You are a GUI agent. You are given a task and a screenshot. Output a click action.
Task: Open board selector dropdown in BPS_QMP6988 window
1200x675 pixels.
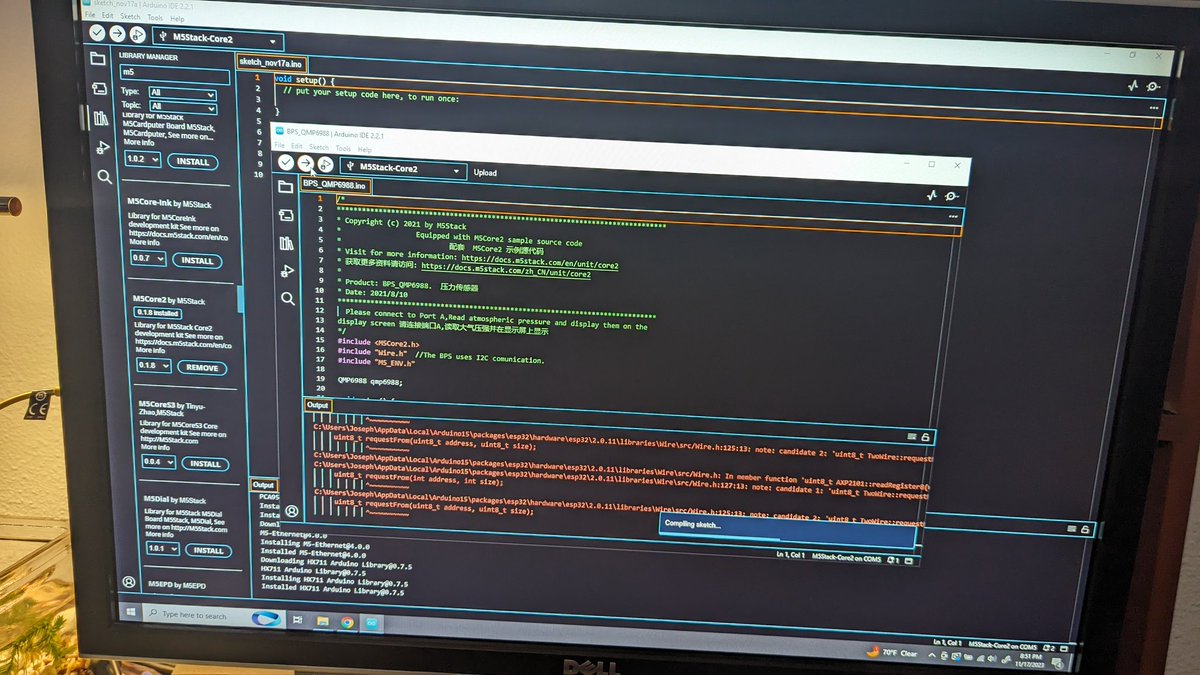(x=403, y=169)
